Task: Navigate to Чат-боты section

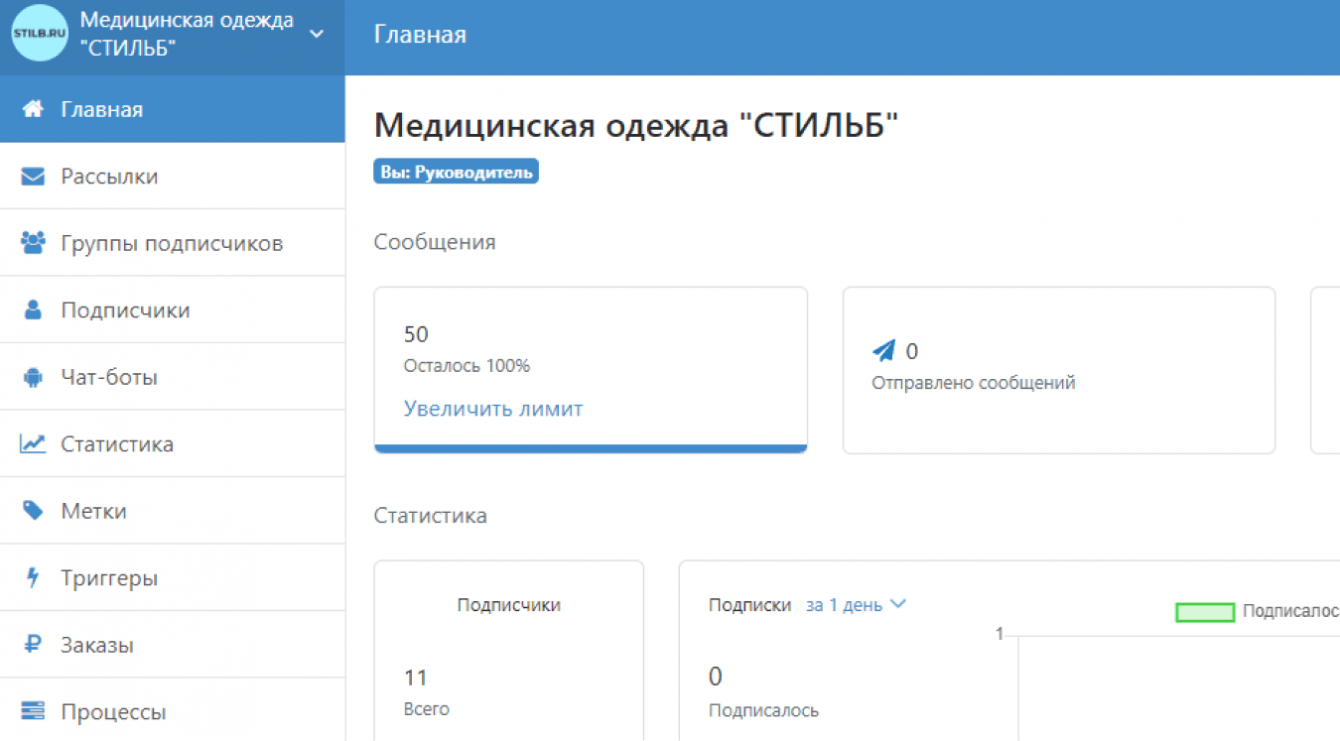Action: coord(172,377)
